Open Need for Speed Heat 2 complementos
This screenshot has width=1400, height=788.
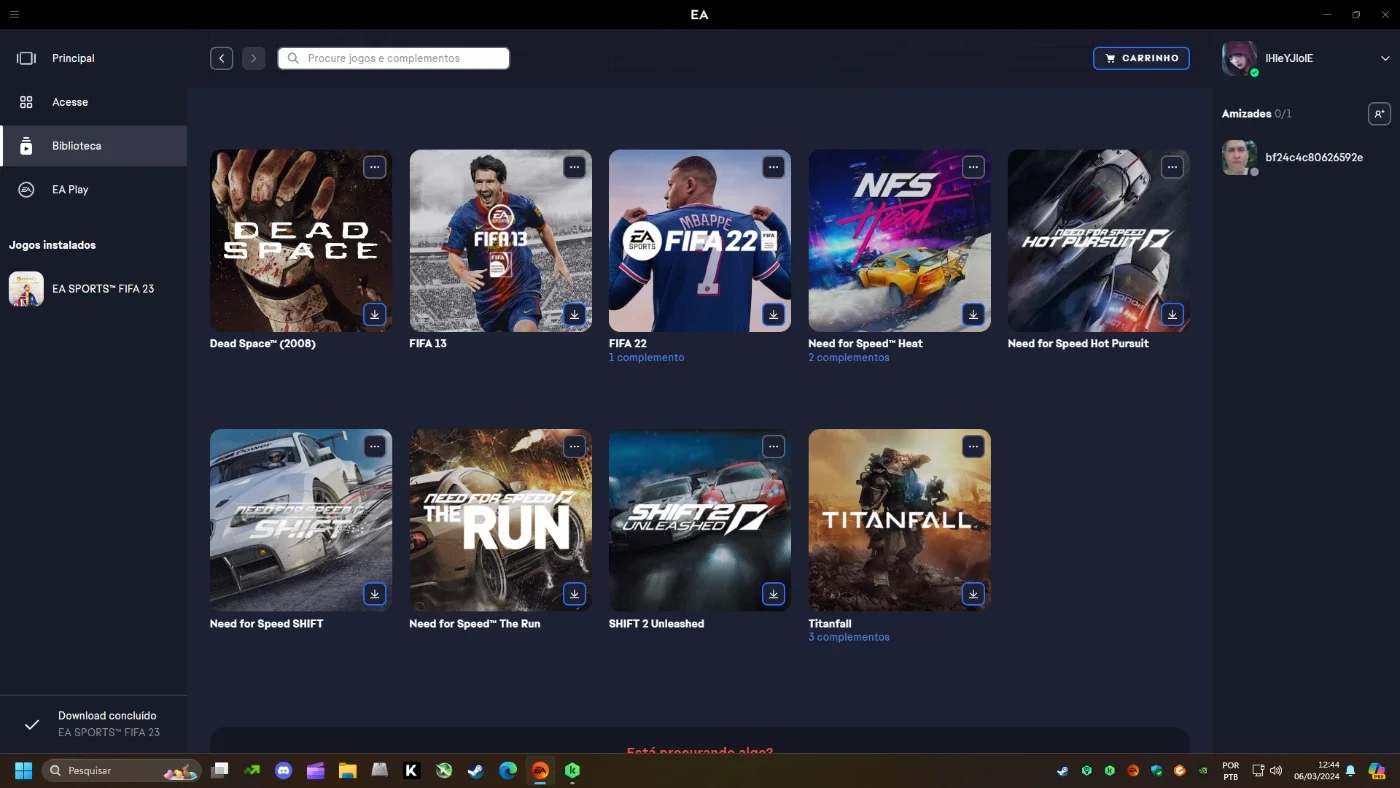click(x=848, y=358)
